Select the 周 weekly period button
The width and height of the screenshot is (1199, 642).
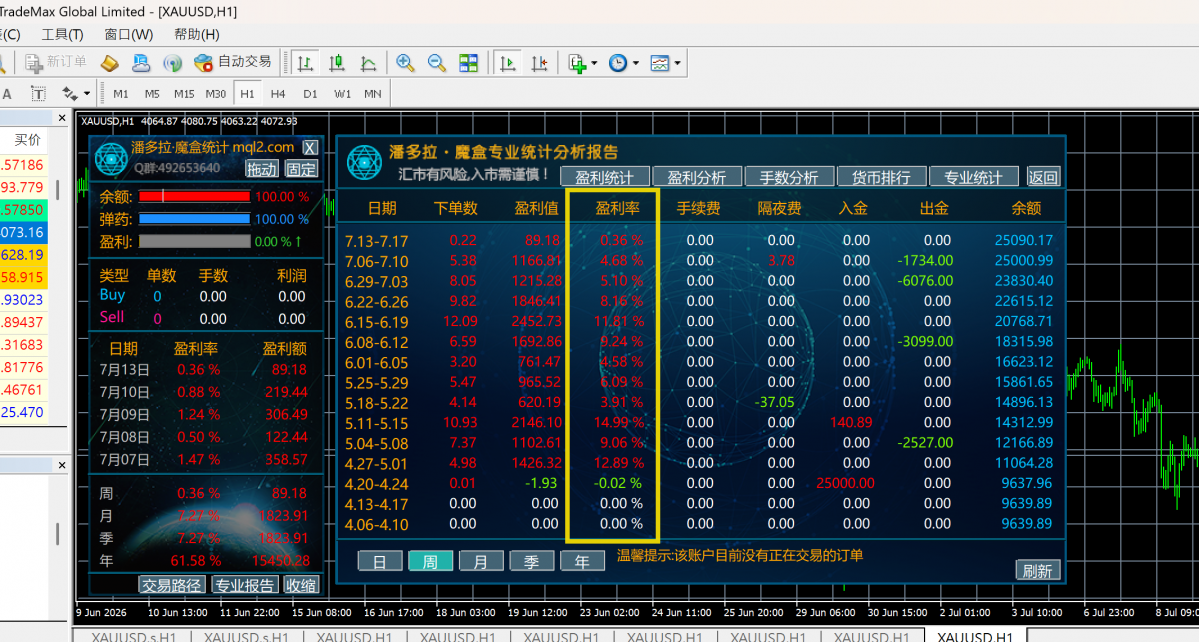[x=431, y=562]
